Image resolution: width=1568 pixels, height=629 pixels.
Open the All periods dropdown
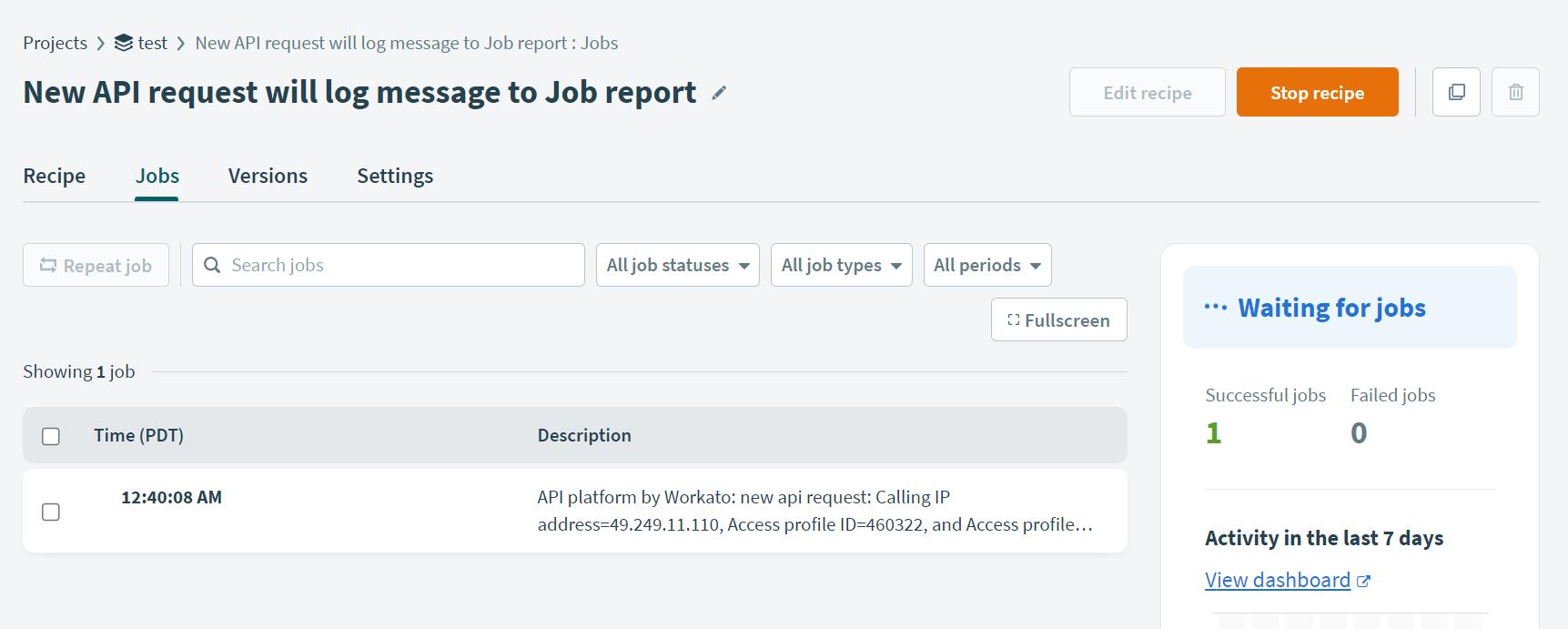click(986, 265)
